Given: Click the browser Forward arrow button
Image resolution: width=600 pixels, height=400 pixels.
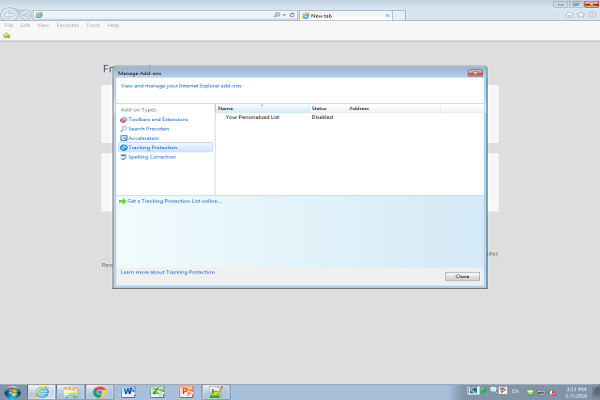Looking at the screenshot, I should pyautogui.click(x=26, y=15).
